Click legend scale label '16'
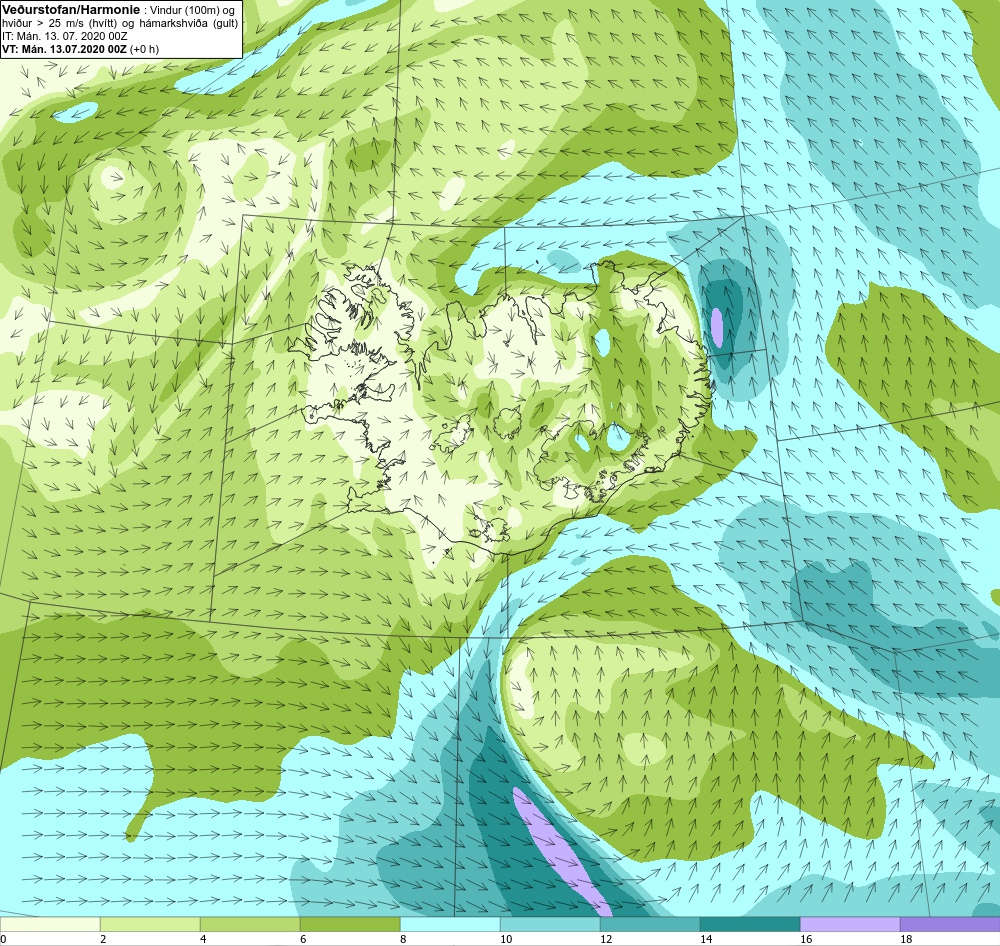 coord(806,939)
